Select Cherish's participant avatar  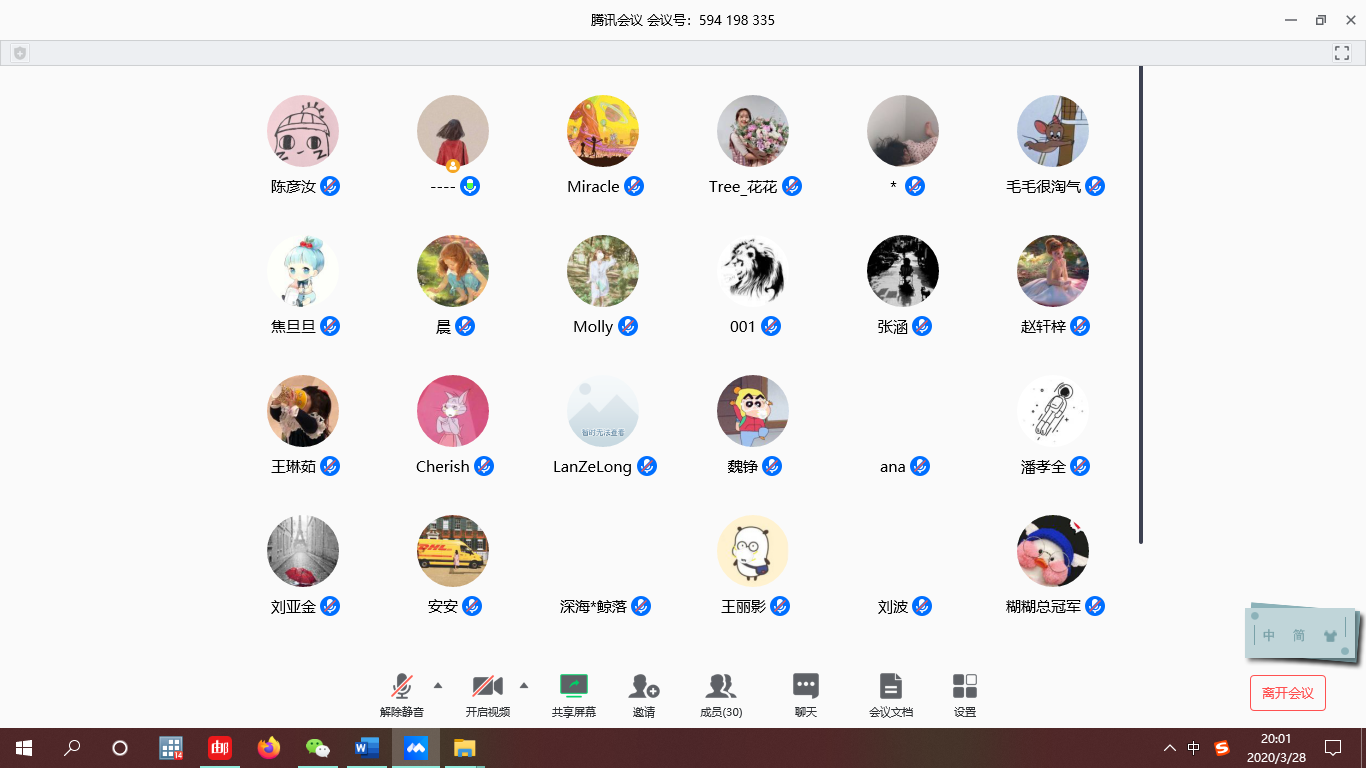[453, 411]
